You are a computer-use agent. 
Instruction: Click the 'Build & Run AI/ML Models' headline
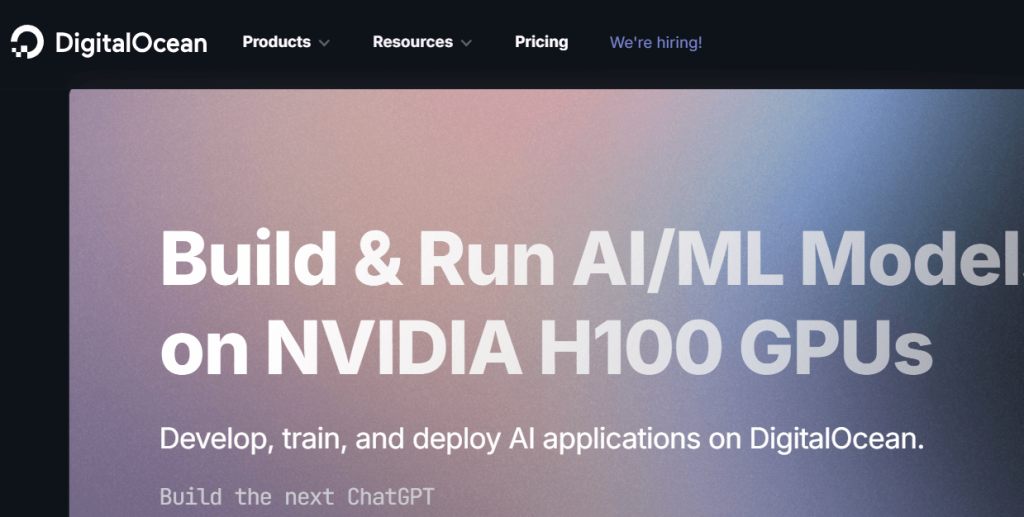(592, 258)
